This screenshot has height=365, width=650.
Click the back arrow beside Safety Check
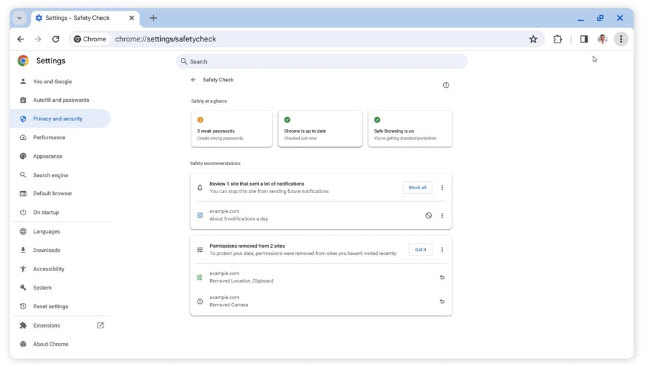193,80
